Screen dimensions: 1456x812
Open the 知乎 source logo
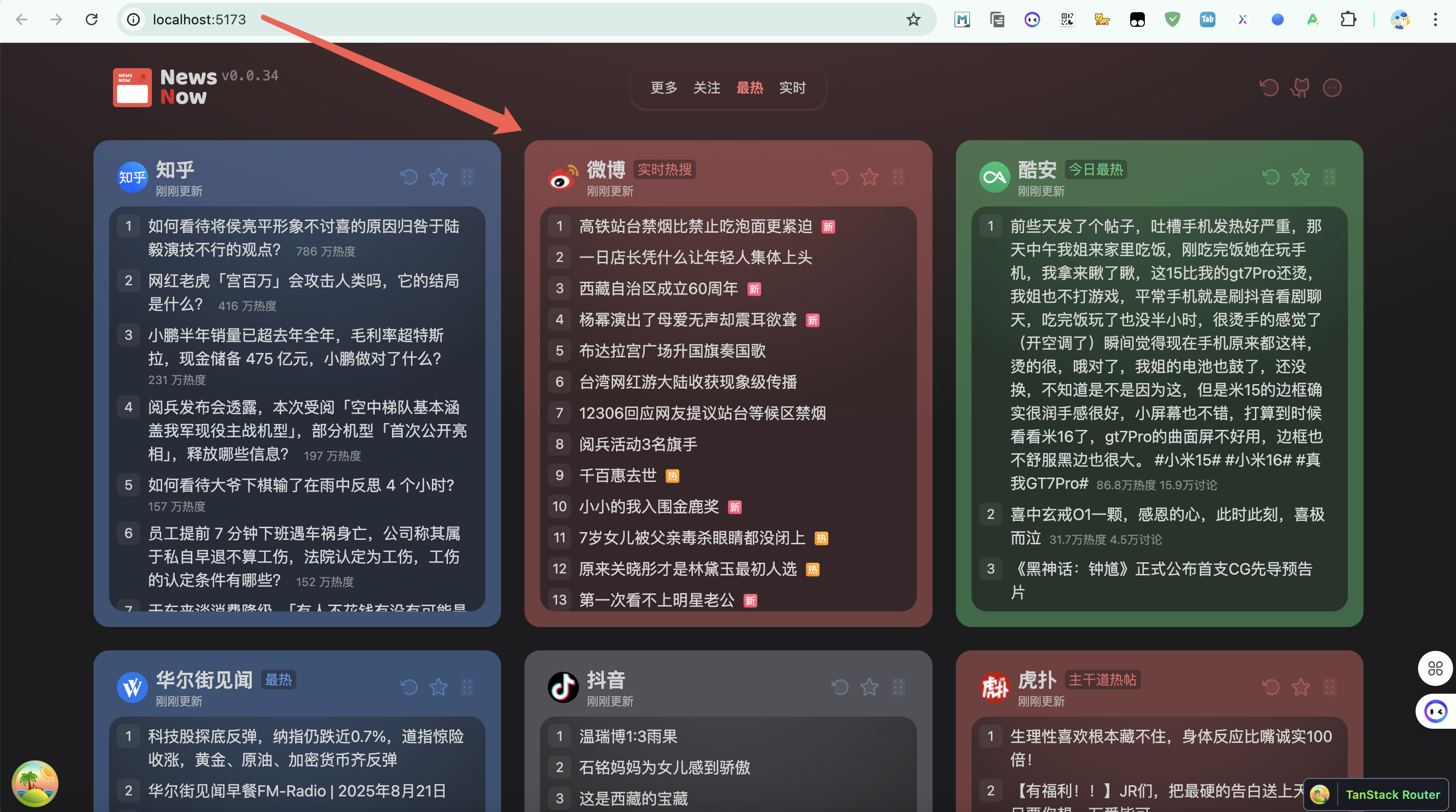(x=132, y=177)
